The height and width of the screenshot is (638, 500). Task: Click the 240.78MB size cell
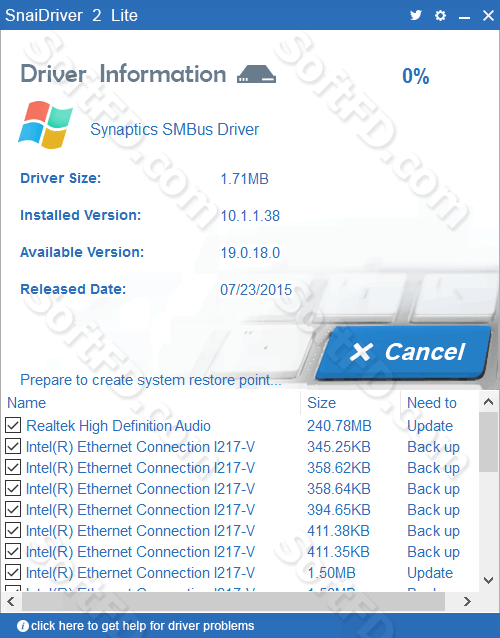[x=339, y=426]
